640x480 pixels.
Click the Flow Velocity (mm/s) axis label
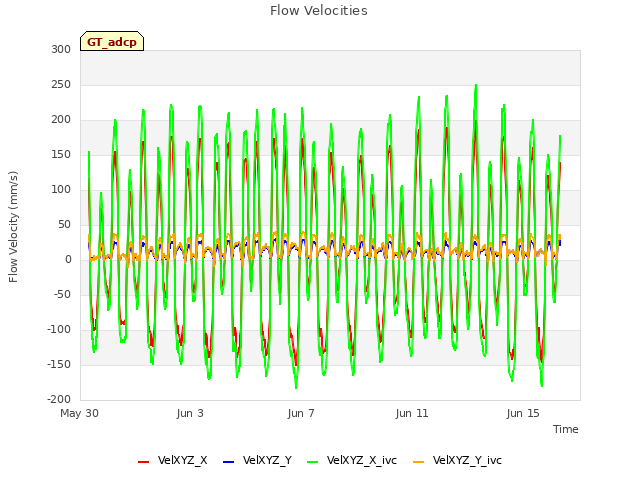pyautogui.click(x=13, y=227)
